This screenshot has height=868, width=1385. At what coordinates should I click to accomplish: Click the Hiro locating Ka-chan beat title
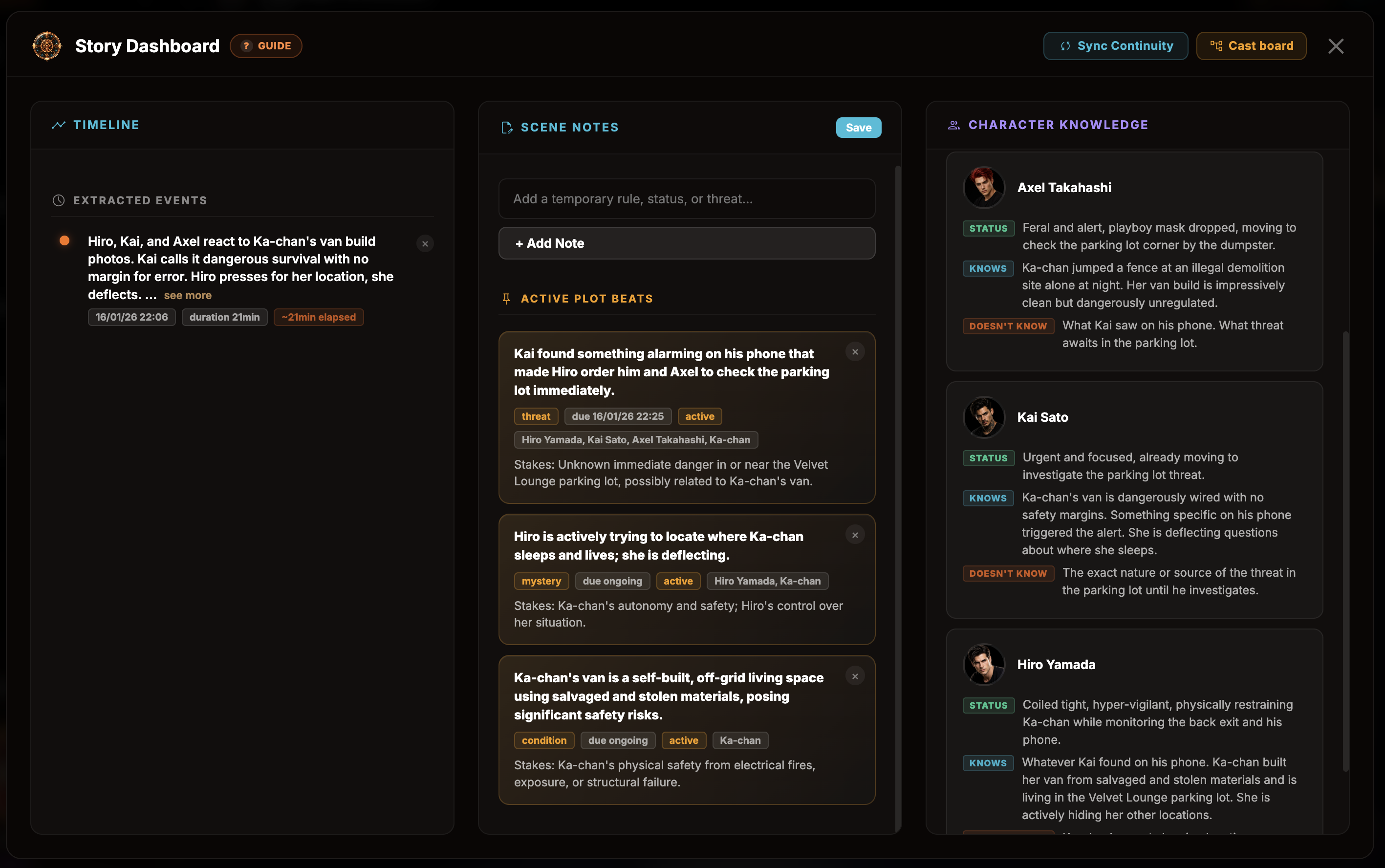pyautogui.click(x=658, y=546)
